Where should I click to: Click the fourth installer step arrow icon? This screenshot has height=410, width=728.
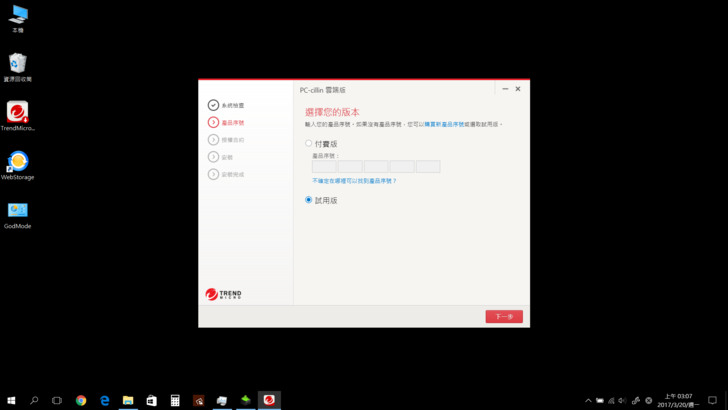click(x=213, y=157)
